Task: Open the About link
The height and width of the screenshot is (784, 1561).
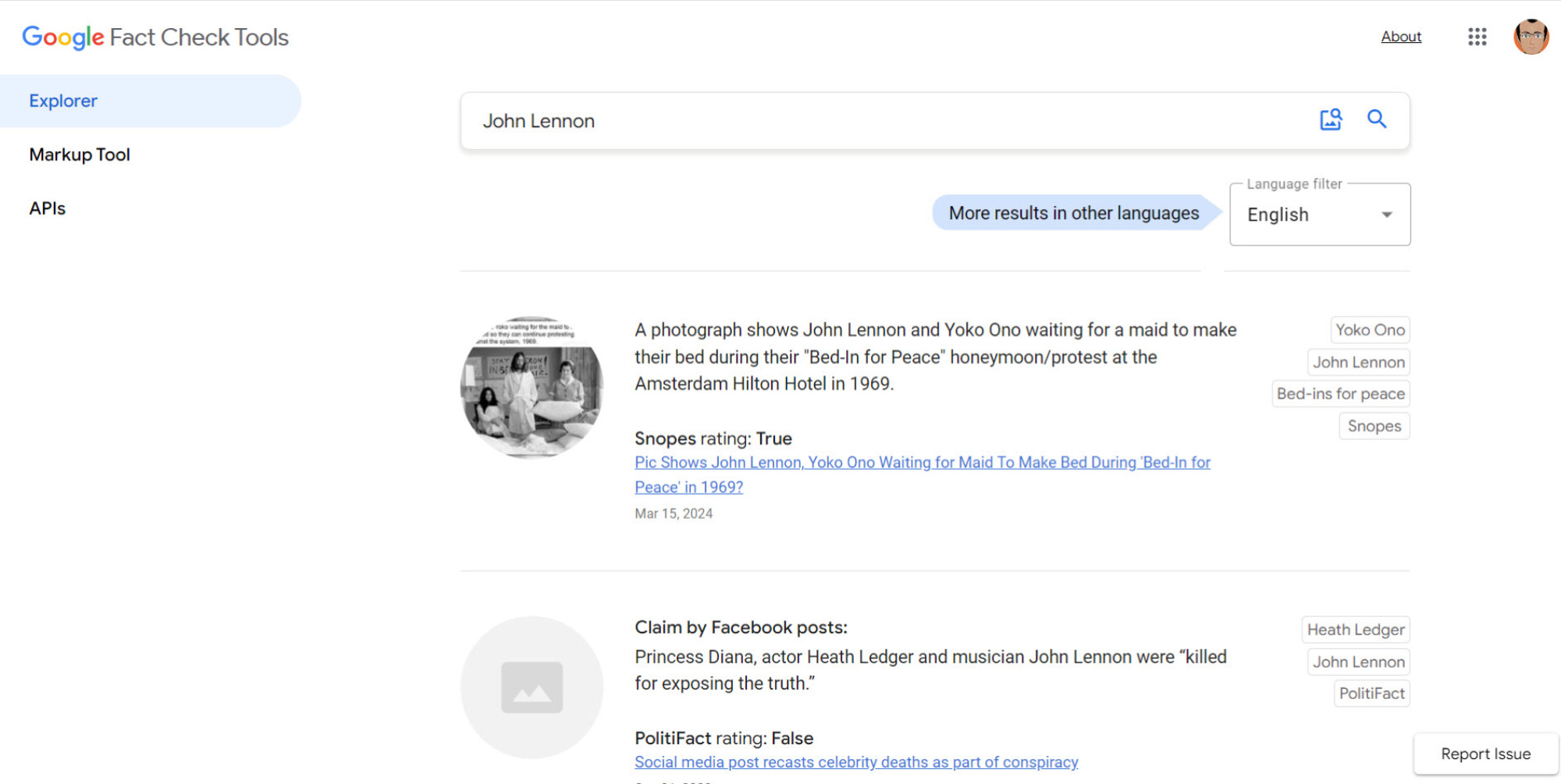Action: pyautogui.click(x=1401, y=37)
